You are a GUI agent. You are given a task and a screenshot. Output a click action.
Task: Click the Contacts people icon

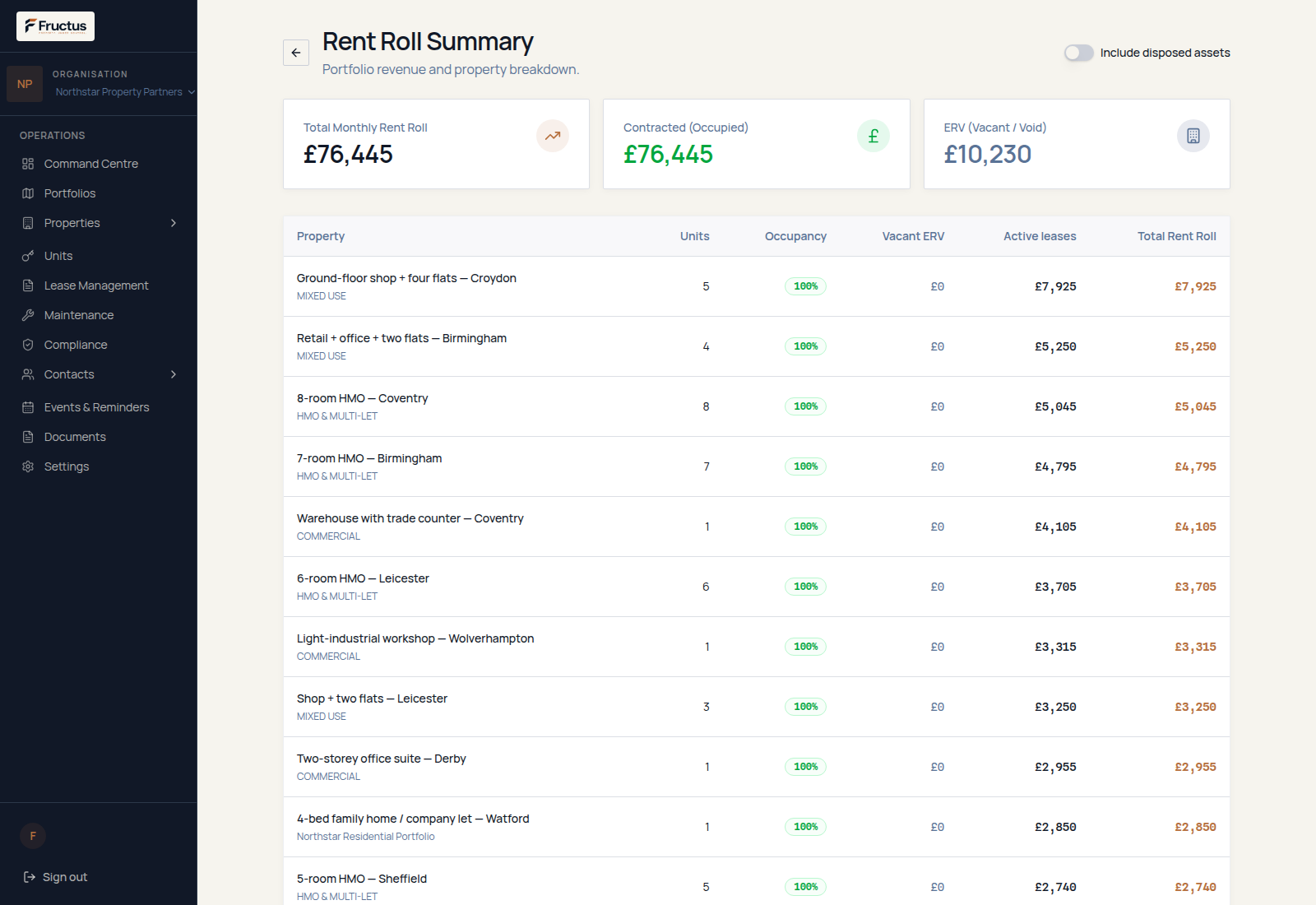point(28,374)
